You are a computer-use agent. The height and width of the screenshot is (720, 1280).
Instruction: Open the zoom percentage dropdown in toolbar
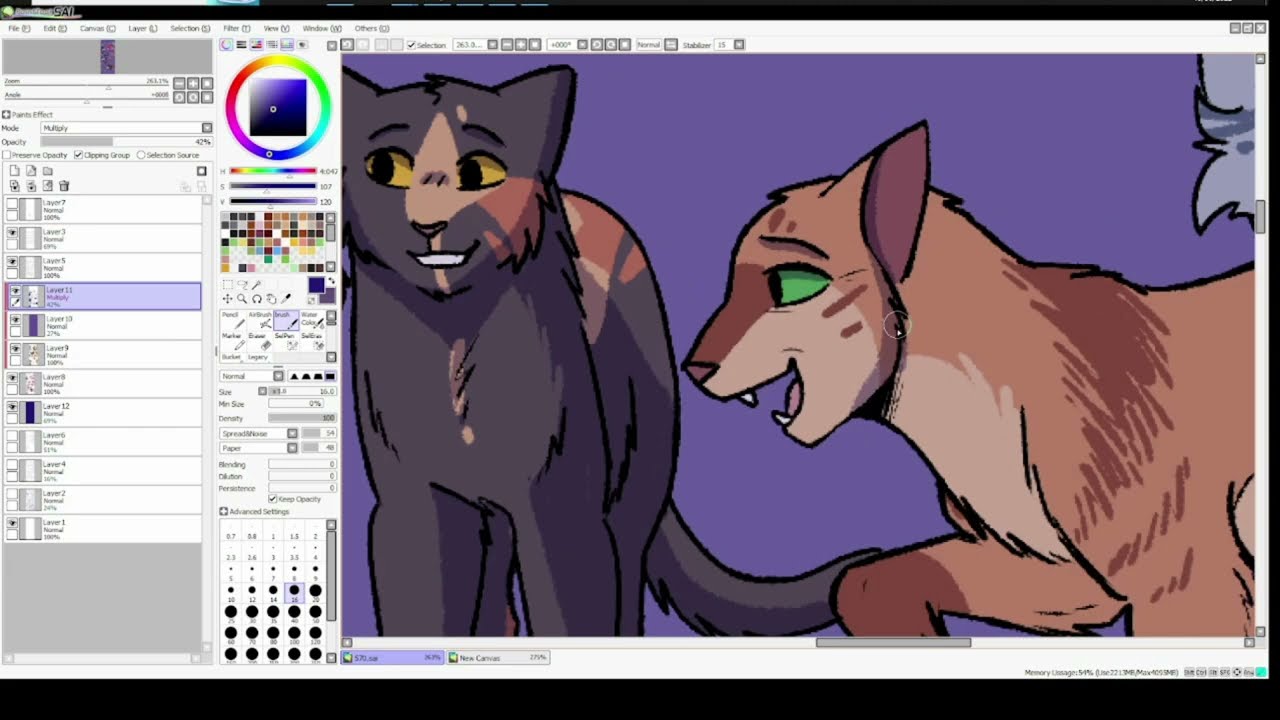tap(491, 45)
